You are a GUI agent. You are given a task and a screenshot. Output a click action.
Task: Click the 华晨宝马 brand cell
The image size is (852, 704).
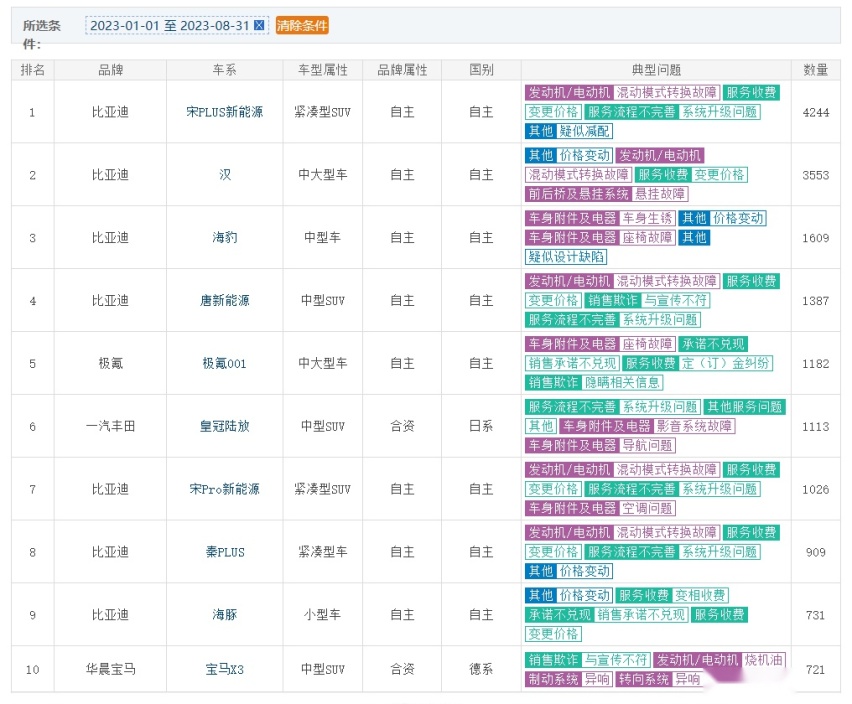point(110,669)
